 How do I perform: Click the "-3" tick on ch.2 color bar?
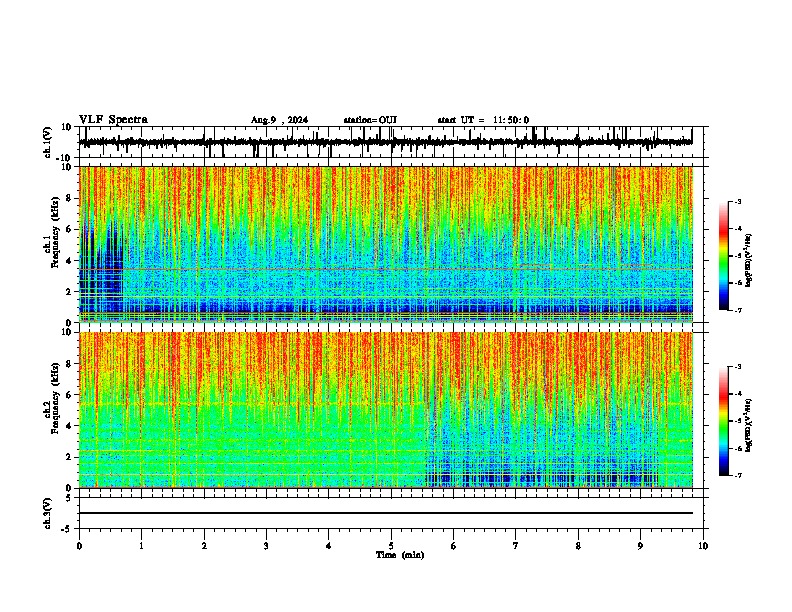coord(738,367)
